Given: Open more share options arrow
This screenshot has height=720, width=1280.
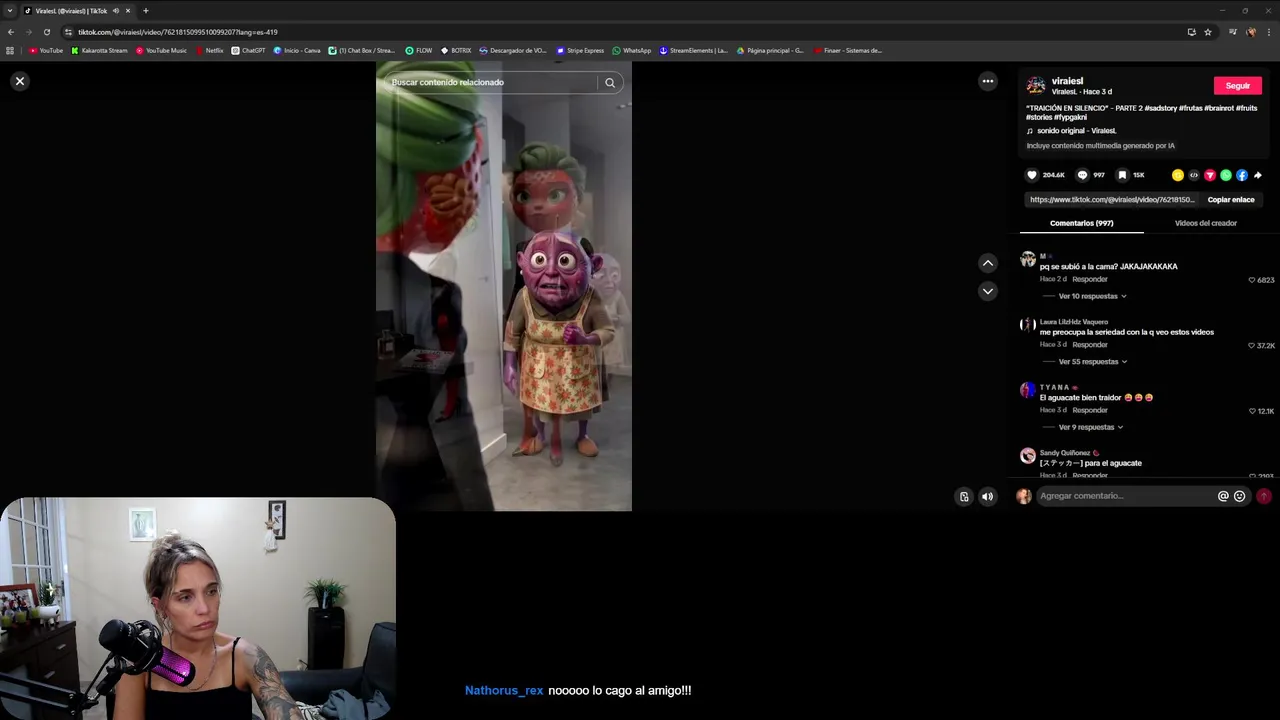Looking at the screenshot, I should click(x=1258, y=175).
